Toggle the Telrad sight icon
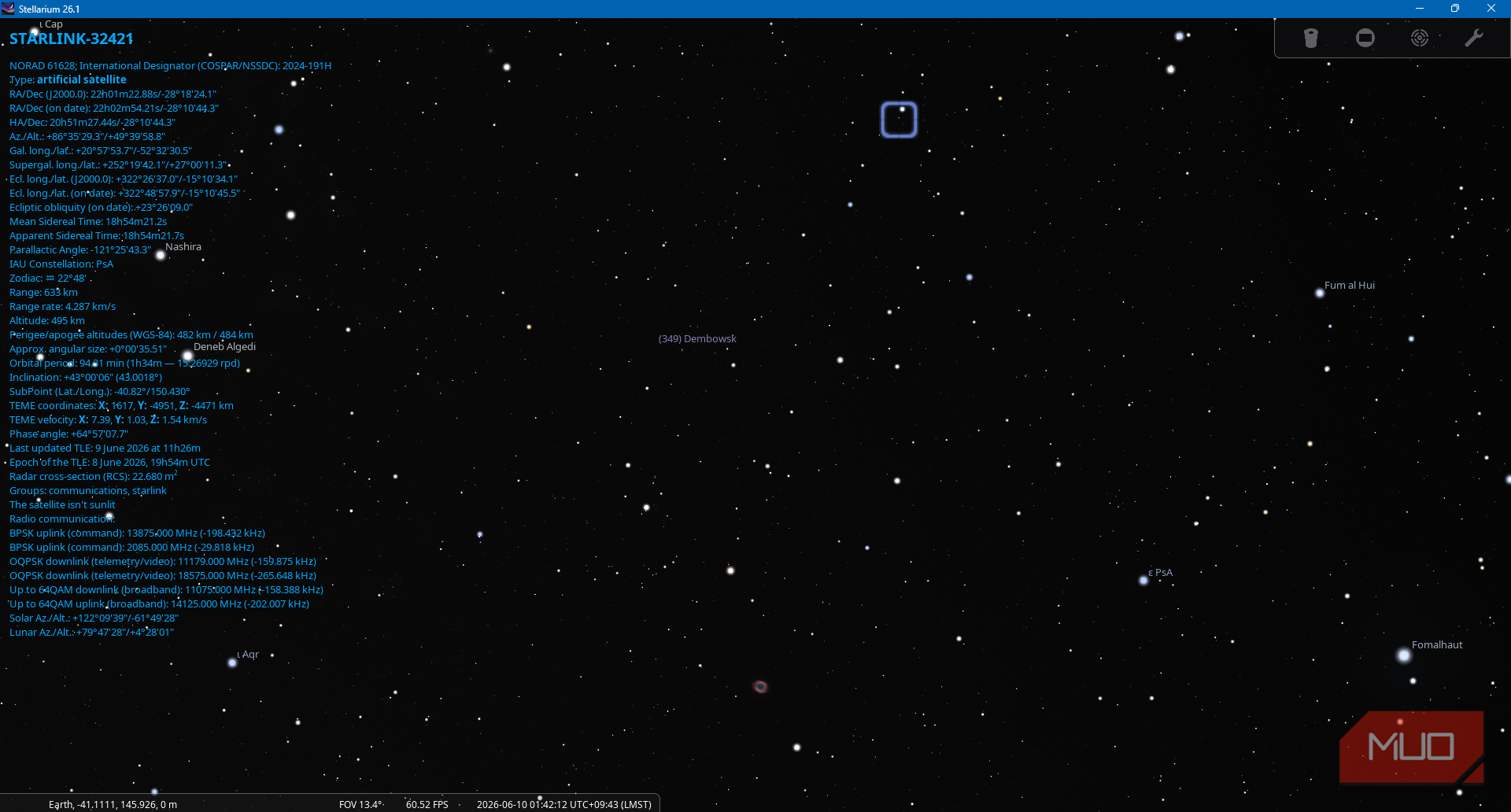 [x=1420, y=38]
